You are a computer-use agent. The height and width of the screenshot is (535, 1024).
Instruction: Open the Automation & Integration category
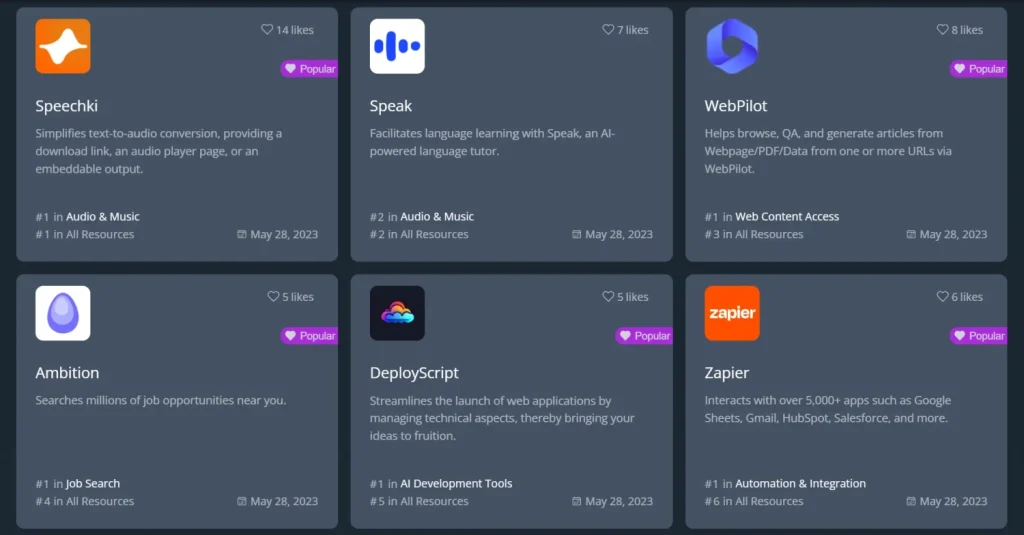click(800, 483)
